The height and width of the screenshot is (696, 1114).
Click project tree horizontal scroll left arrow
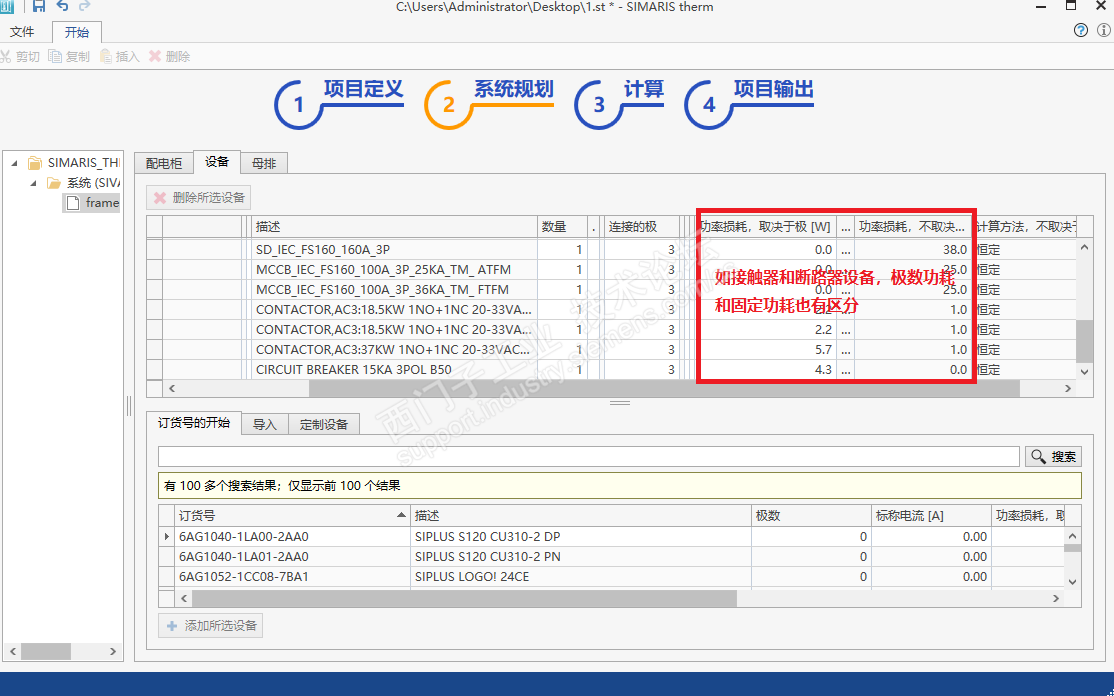[12, 651]
